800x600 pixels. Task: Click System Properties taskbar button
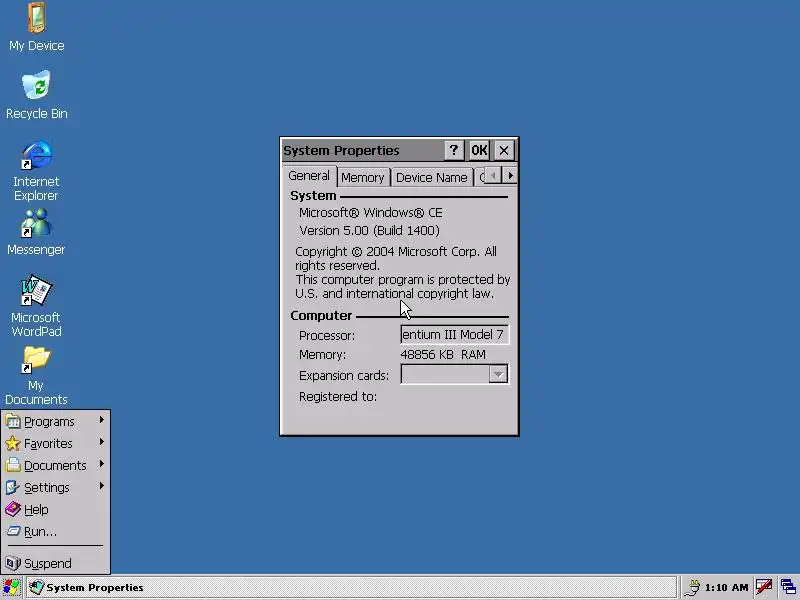coord(351,587)
